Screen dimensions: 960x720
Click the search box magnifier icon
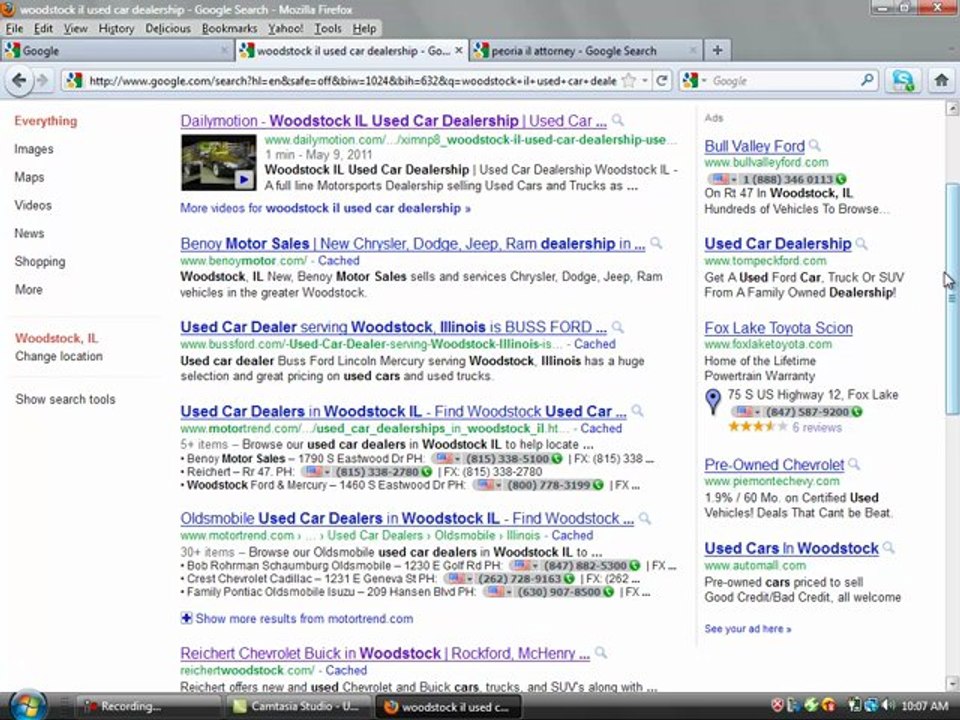[867, 80]
